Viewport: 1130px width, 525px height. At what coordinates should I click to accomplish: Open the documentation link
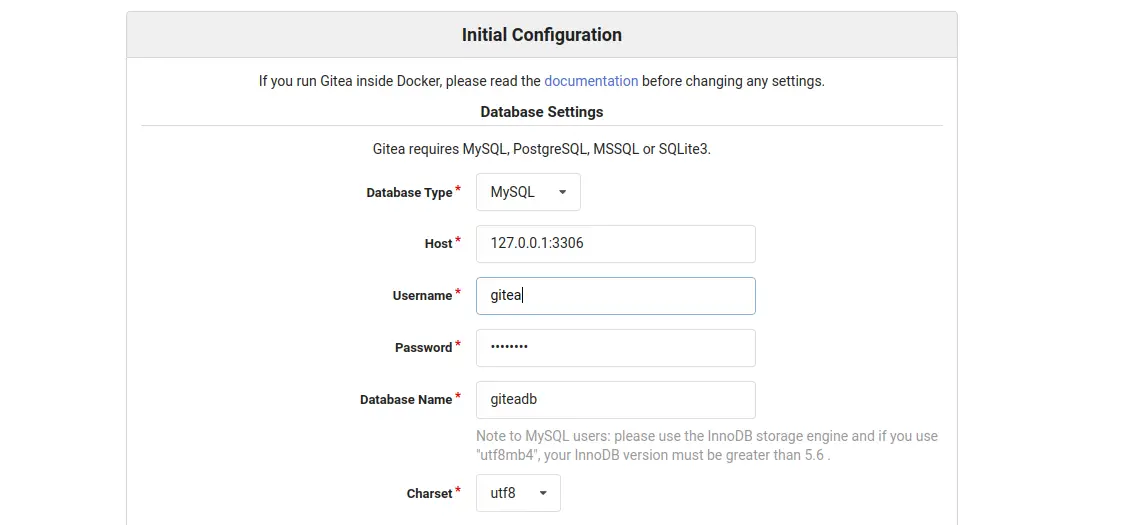590,81
